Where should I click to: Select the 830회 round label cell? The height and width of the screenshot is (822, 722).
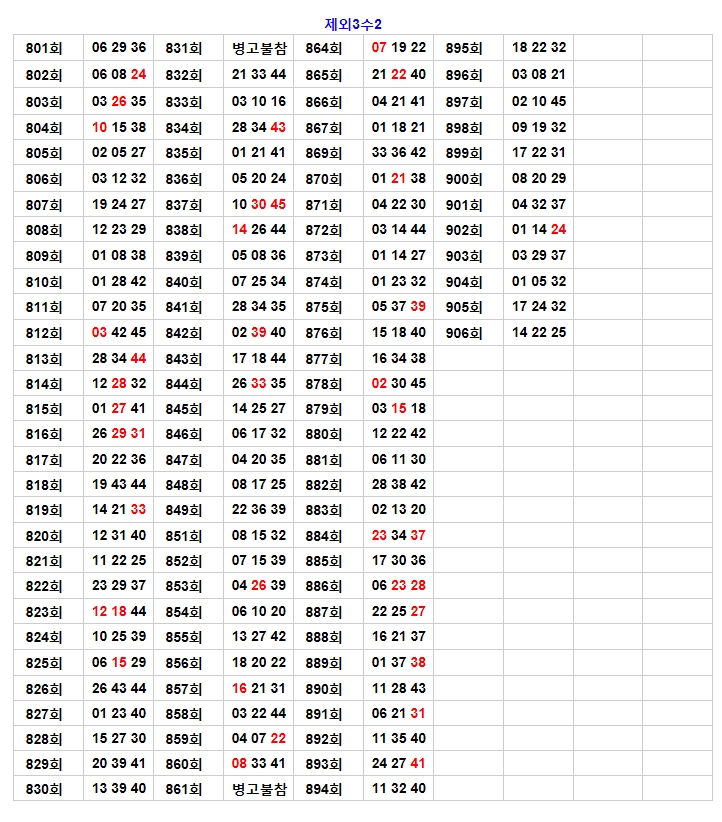point(44,788)
